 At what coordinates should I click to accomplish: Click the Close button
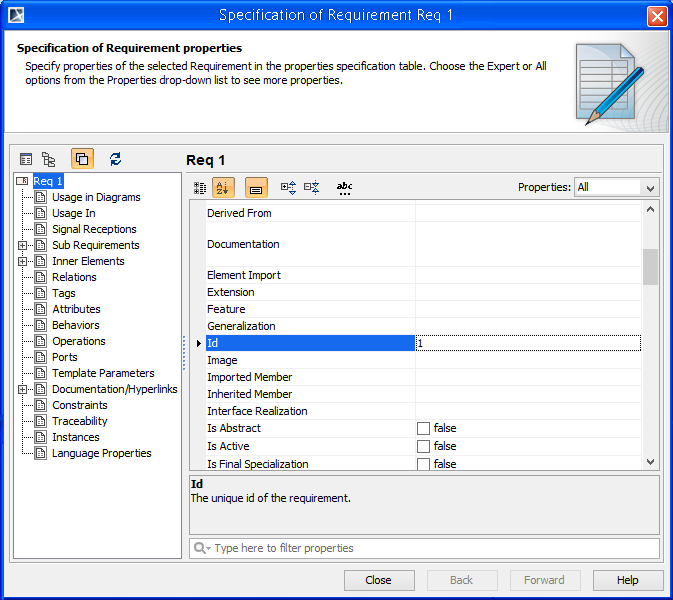tap(378, 580)
